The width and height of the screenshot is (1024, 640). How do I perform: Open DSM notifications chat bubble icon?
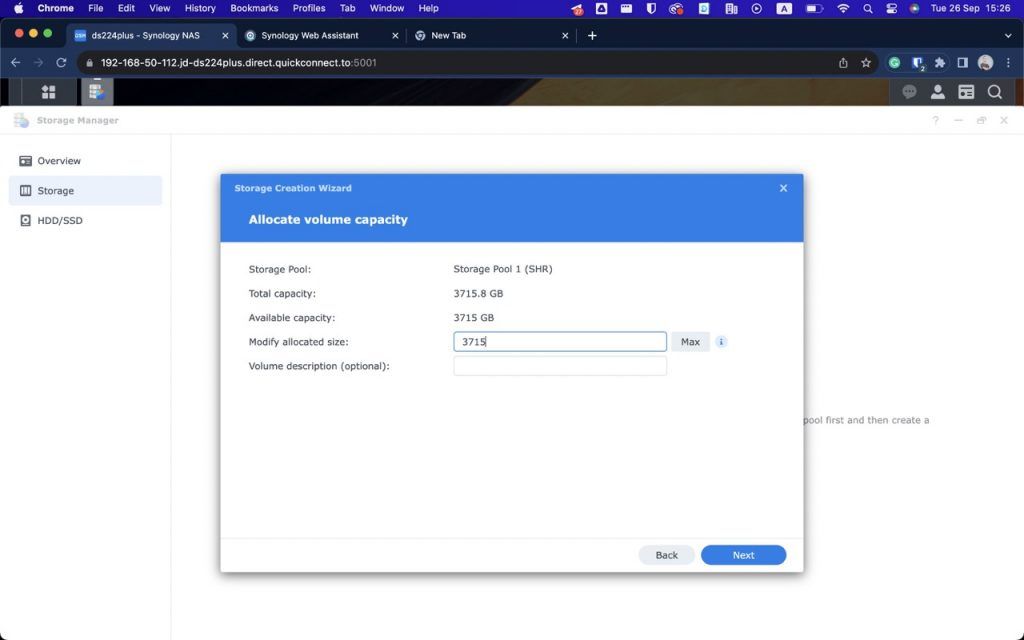coord(909,92)
